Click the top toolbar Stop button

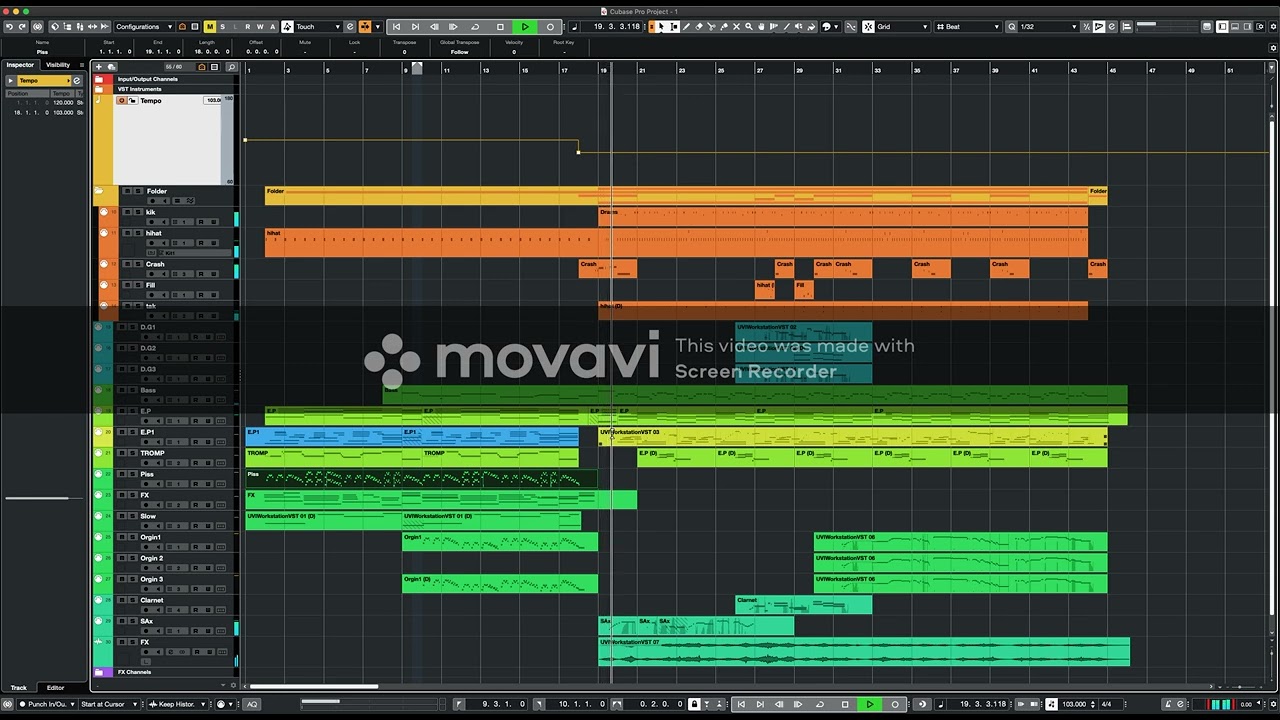click(500, 27)
